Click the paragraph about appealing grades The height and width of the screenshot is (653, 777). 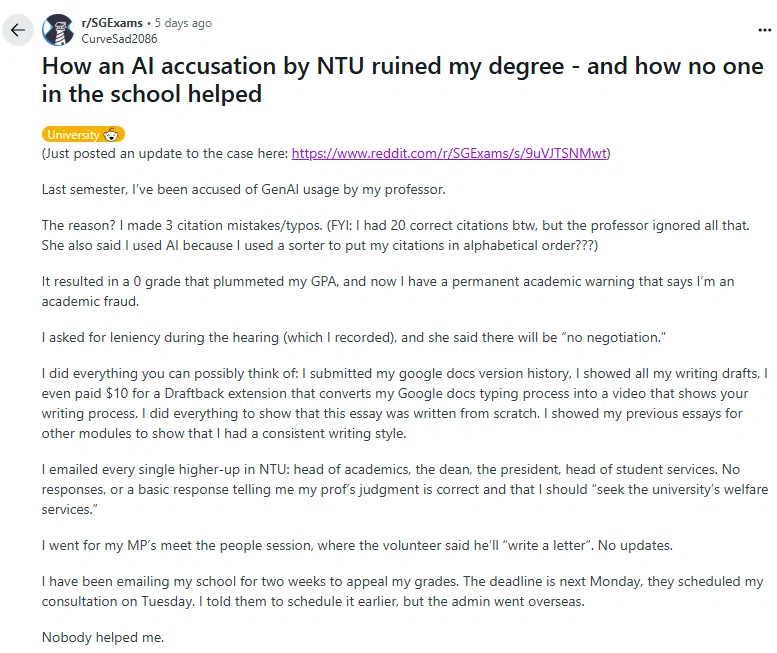click(402, 591)
